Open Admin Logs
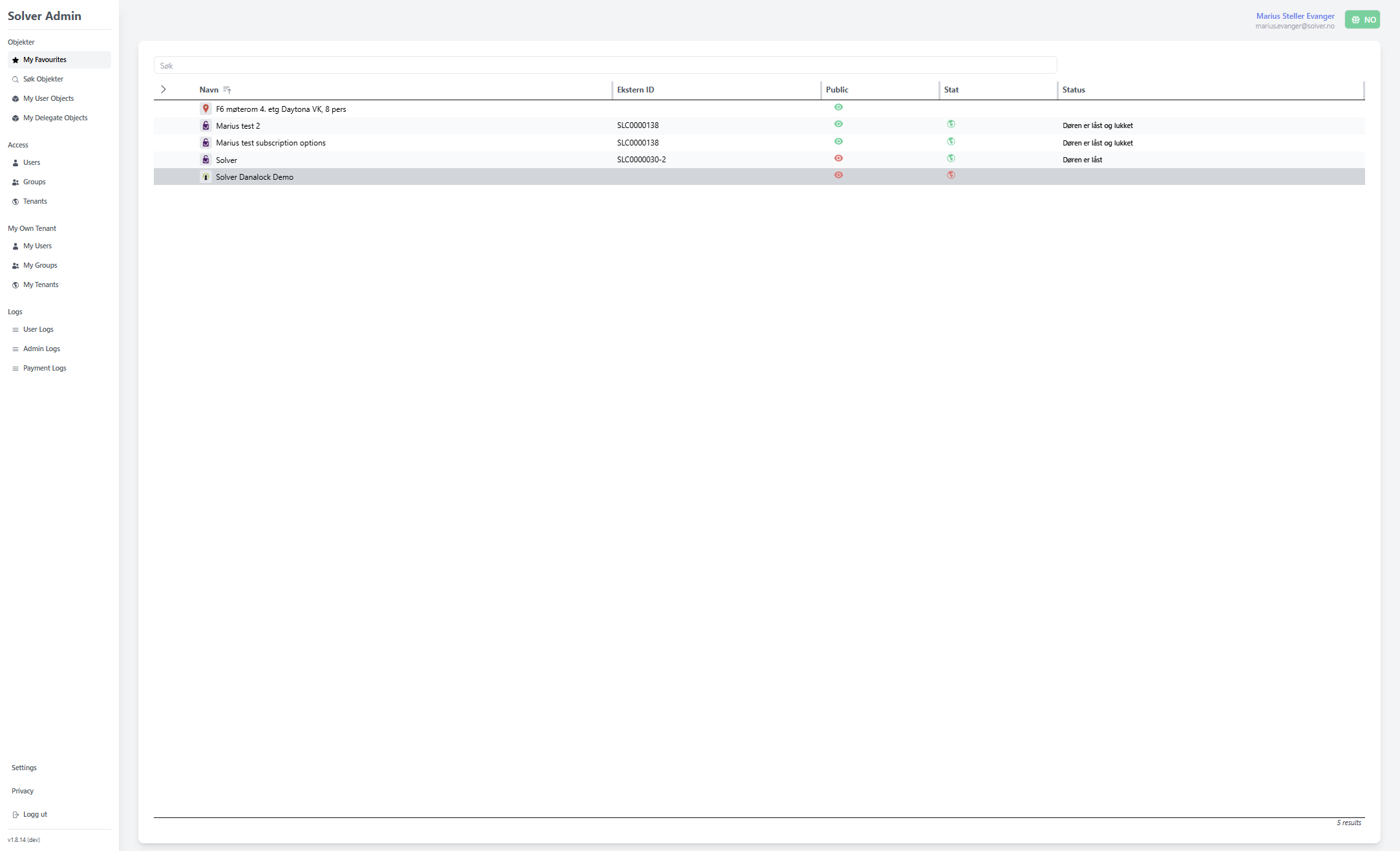The width and height of the screenshot is (1400, 851). pyautogui.click(x=59, y=349)
